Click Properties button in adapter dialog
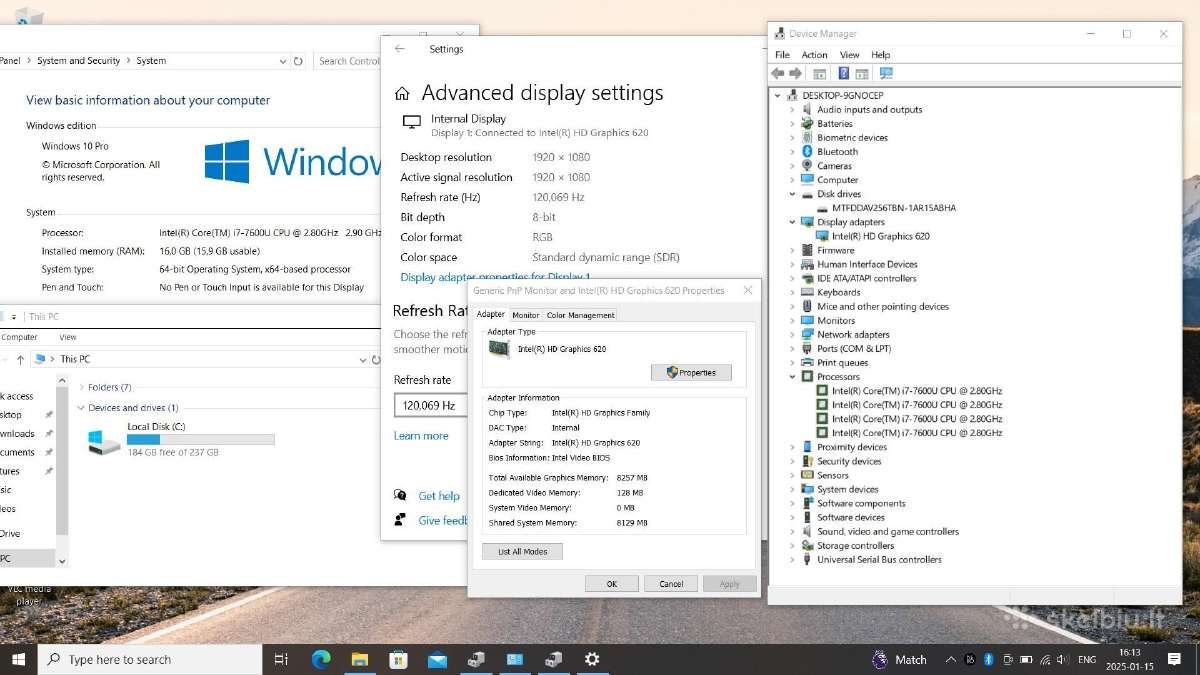Image resolution: width=1200 pixels, height=675 pixels. click(691, 372)
